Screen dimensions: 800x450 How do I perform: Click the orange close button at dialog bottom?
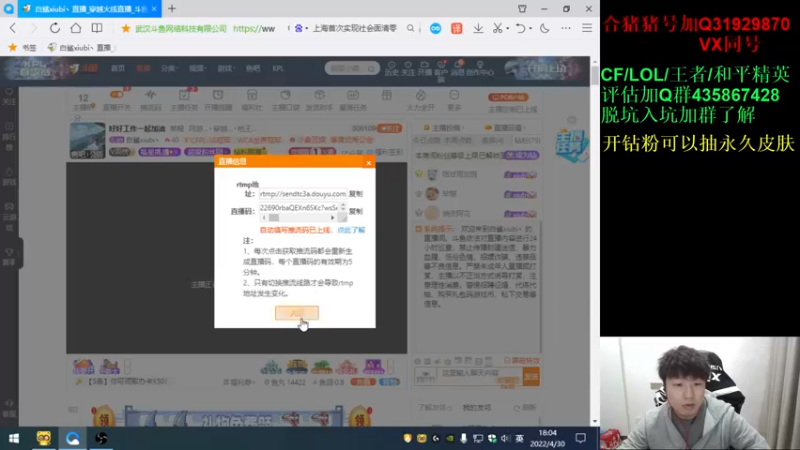pyautogui.click(x=297, y=313)
